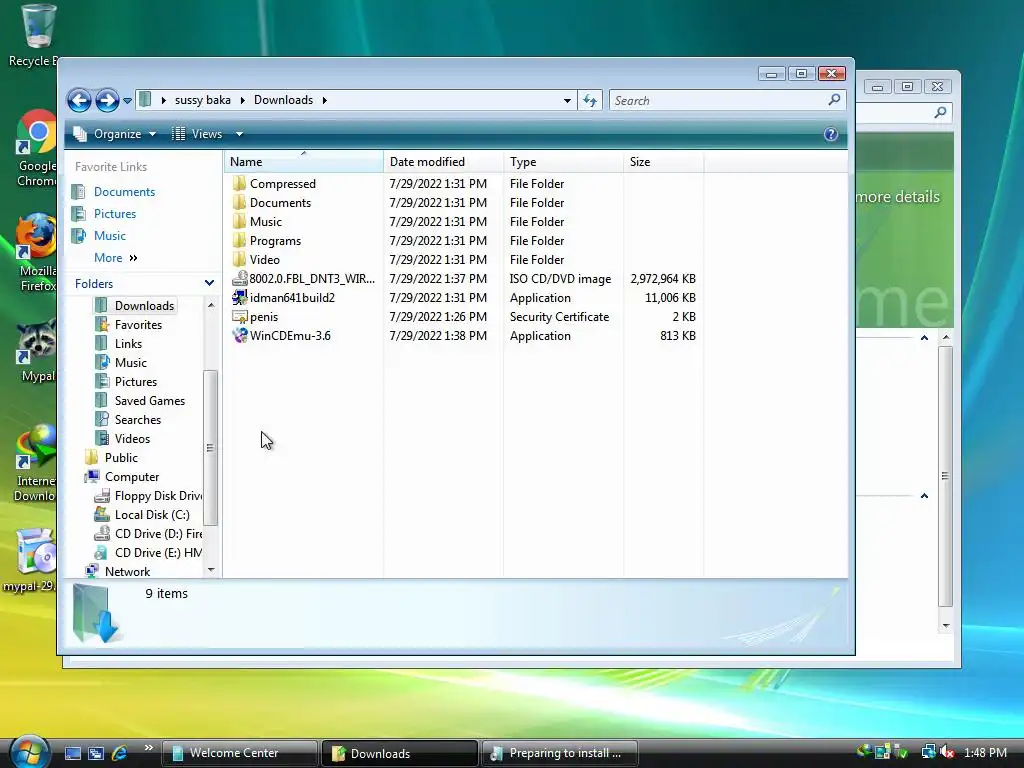Image resolution: width=1024 pixels, height=768 pixels.
Task: Click the Compressed folder icon
Action: pos(240,184)
